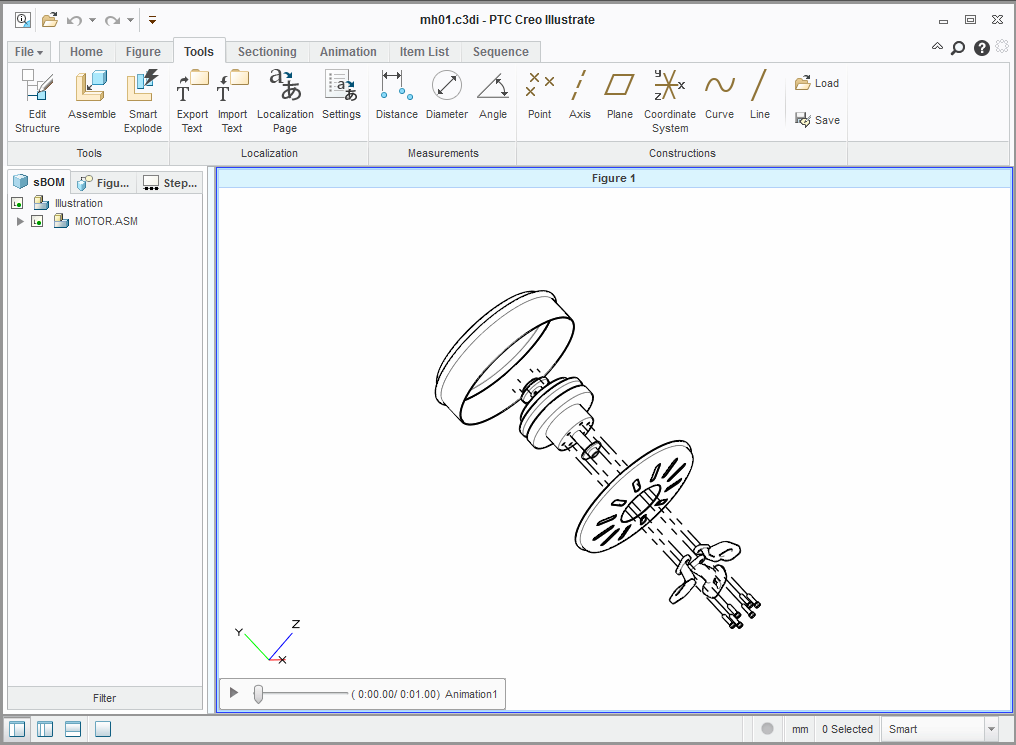The width and height of the screenshot is (1016, 745).
Task: Activate the Angle measurement tool
Action: coord(492,95)
